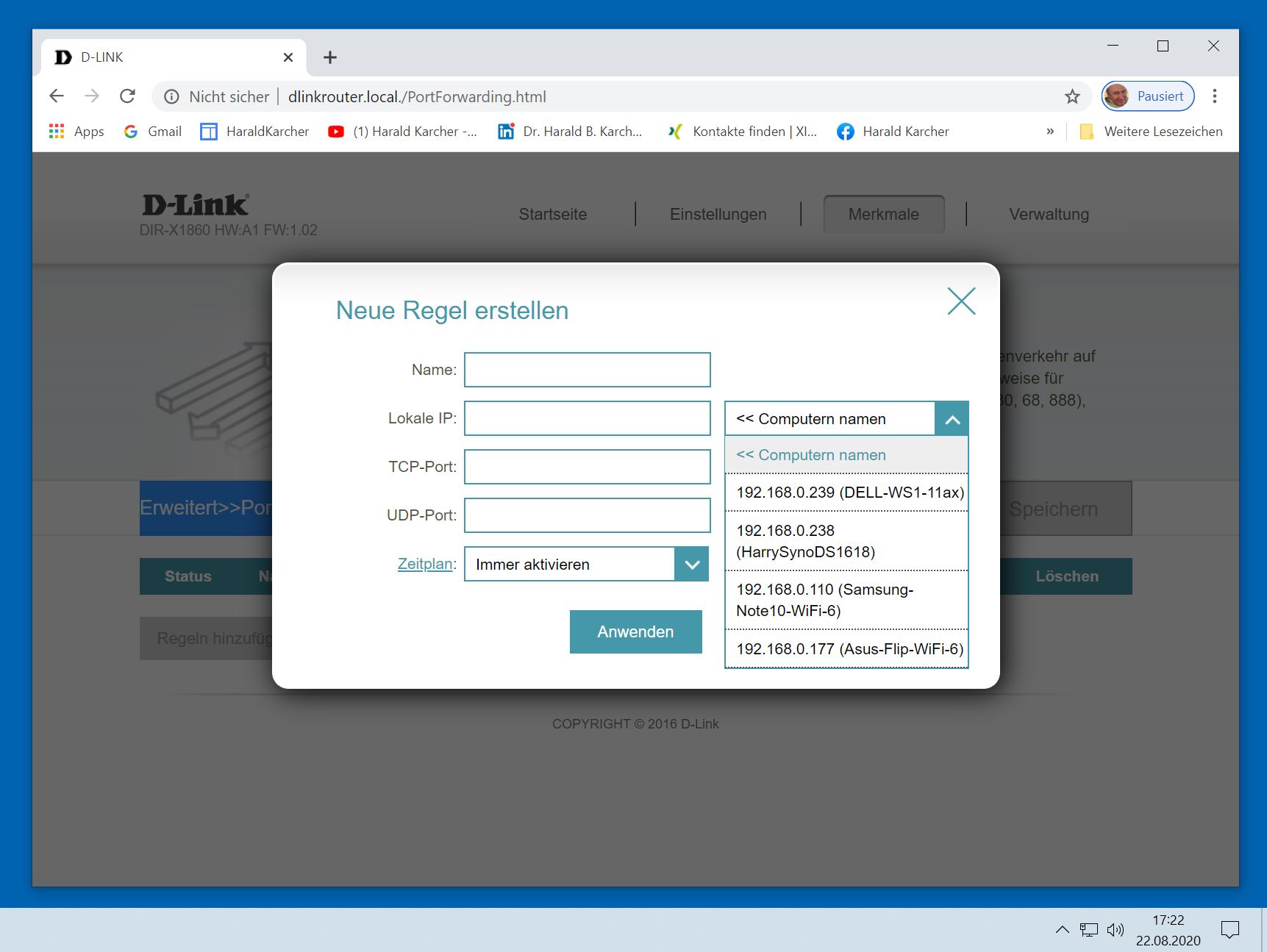The height and width of the screenshot is (952, 1267).
Task: Open the Gmail bookmark
Action: pyautogui.click(x=153, y=132)
